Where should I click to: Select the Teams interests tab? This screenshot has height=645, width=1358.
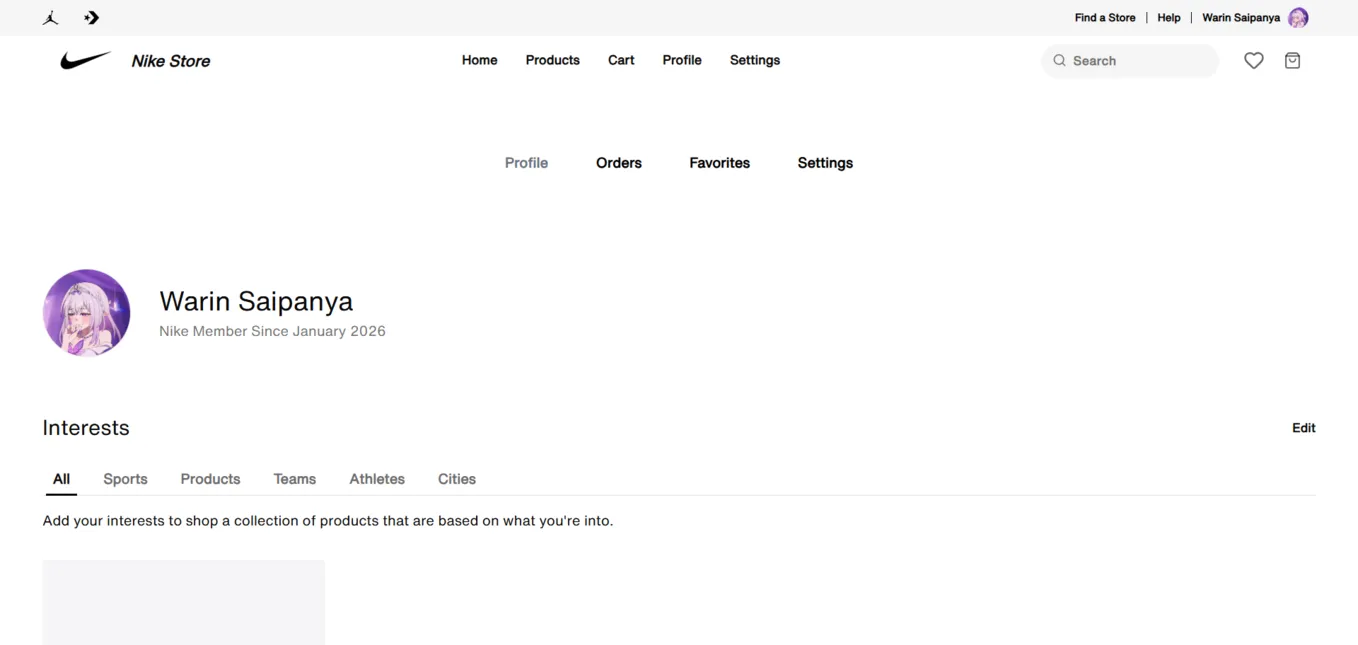click(x=295, y=479)
